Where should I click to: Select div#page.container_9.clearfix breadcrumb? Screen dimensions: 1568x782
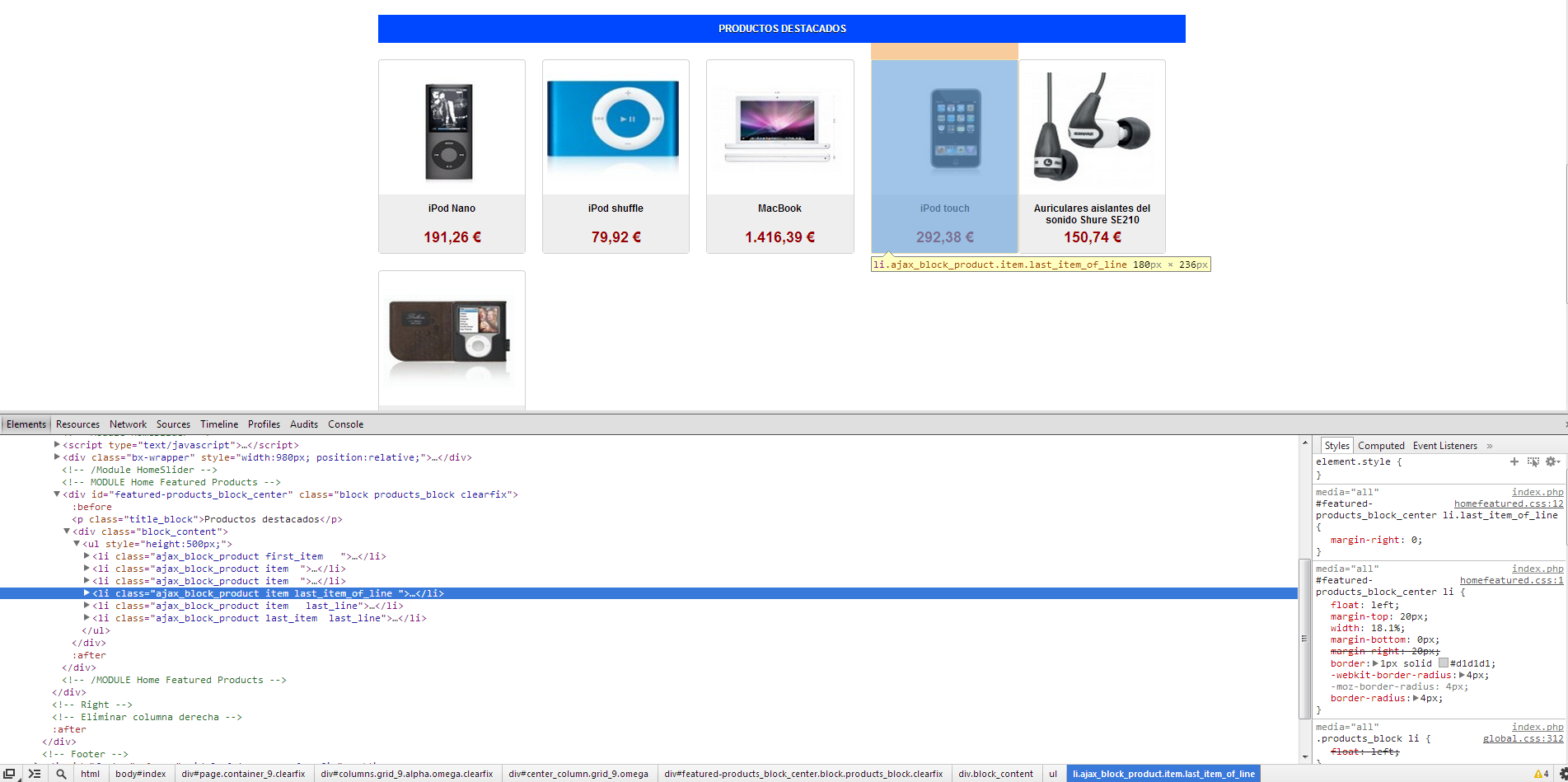tap(243, 774)
